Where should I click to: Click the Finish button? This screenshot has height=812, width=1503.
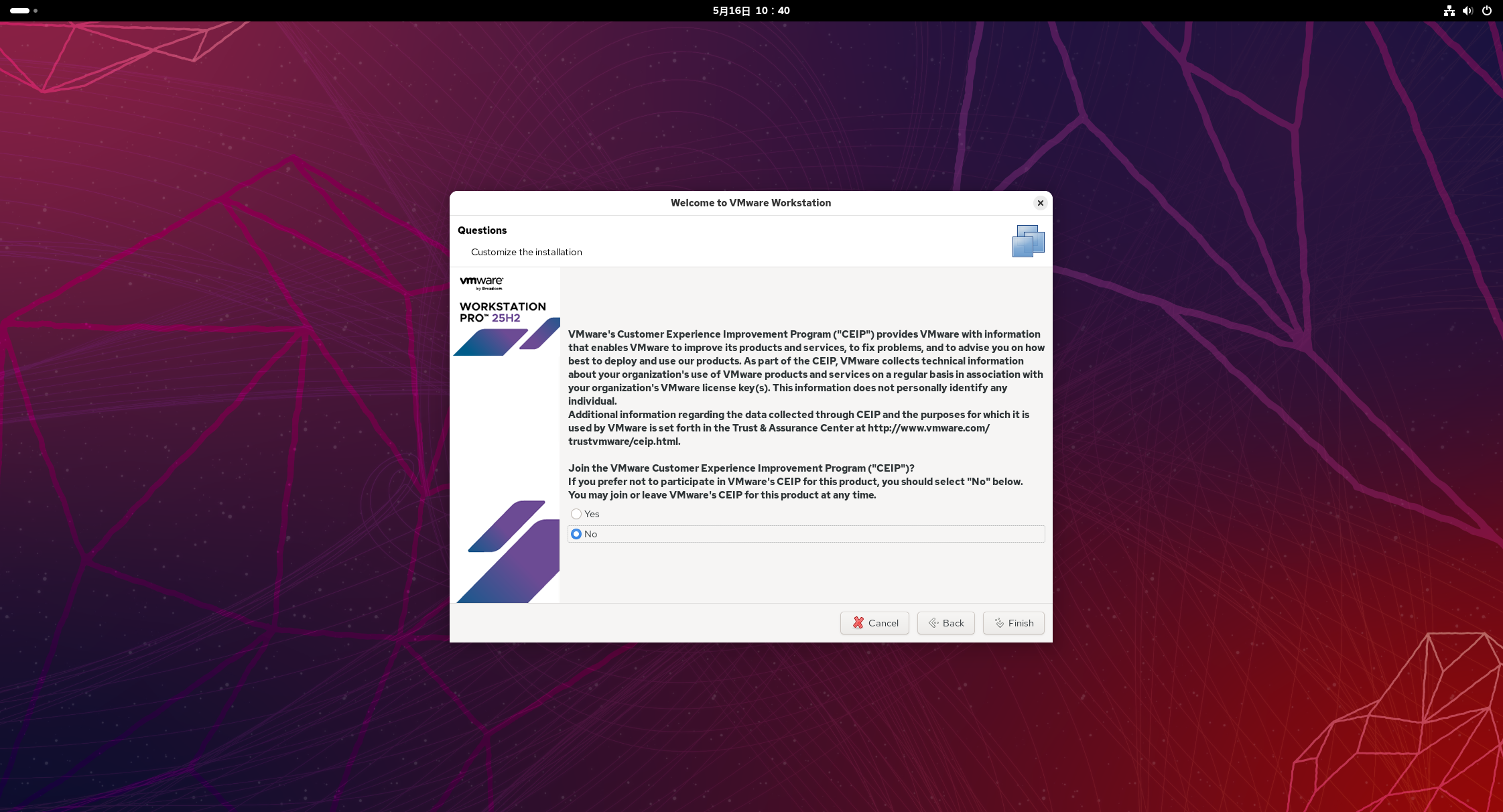(1013, 623)
